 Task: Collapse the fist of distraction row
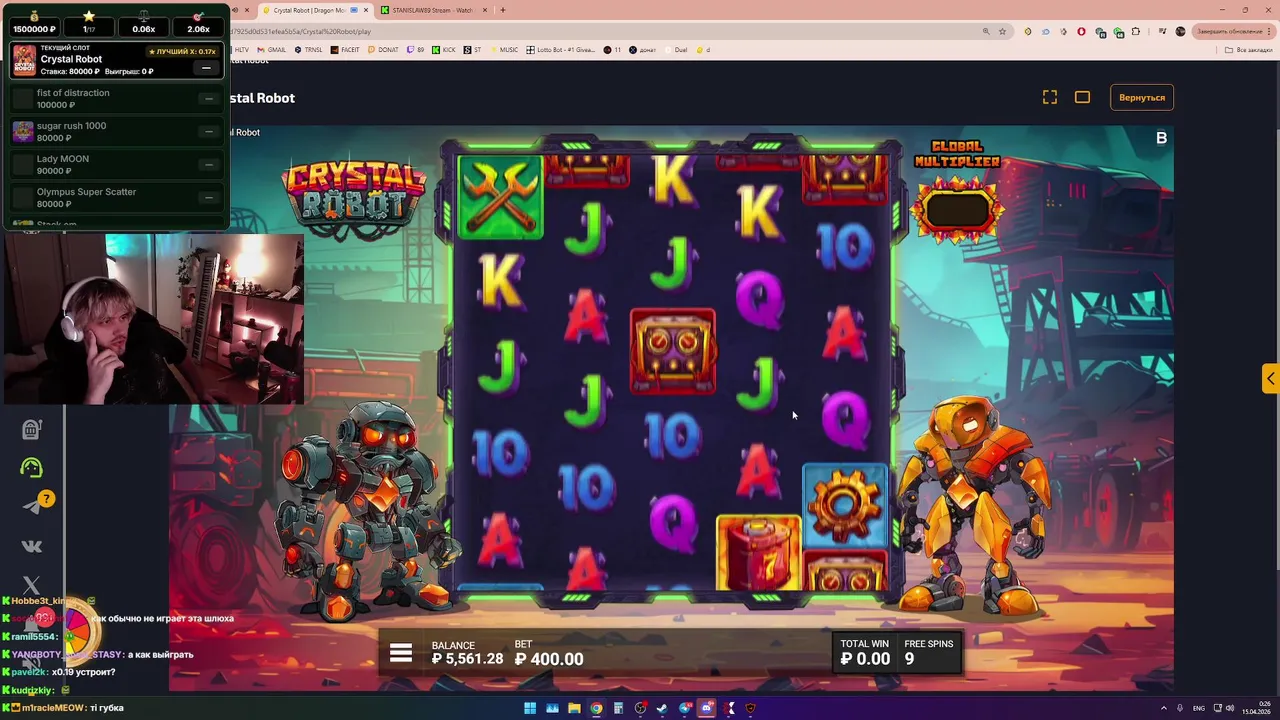click(208, 99)
